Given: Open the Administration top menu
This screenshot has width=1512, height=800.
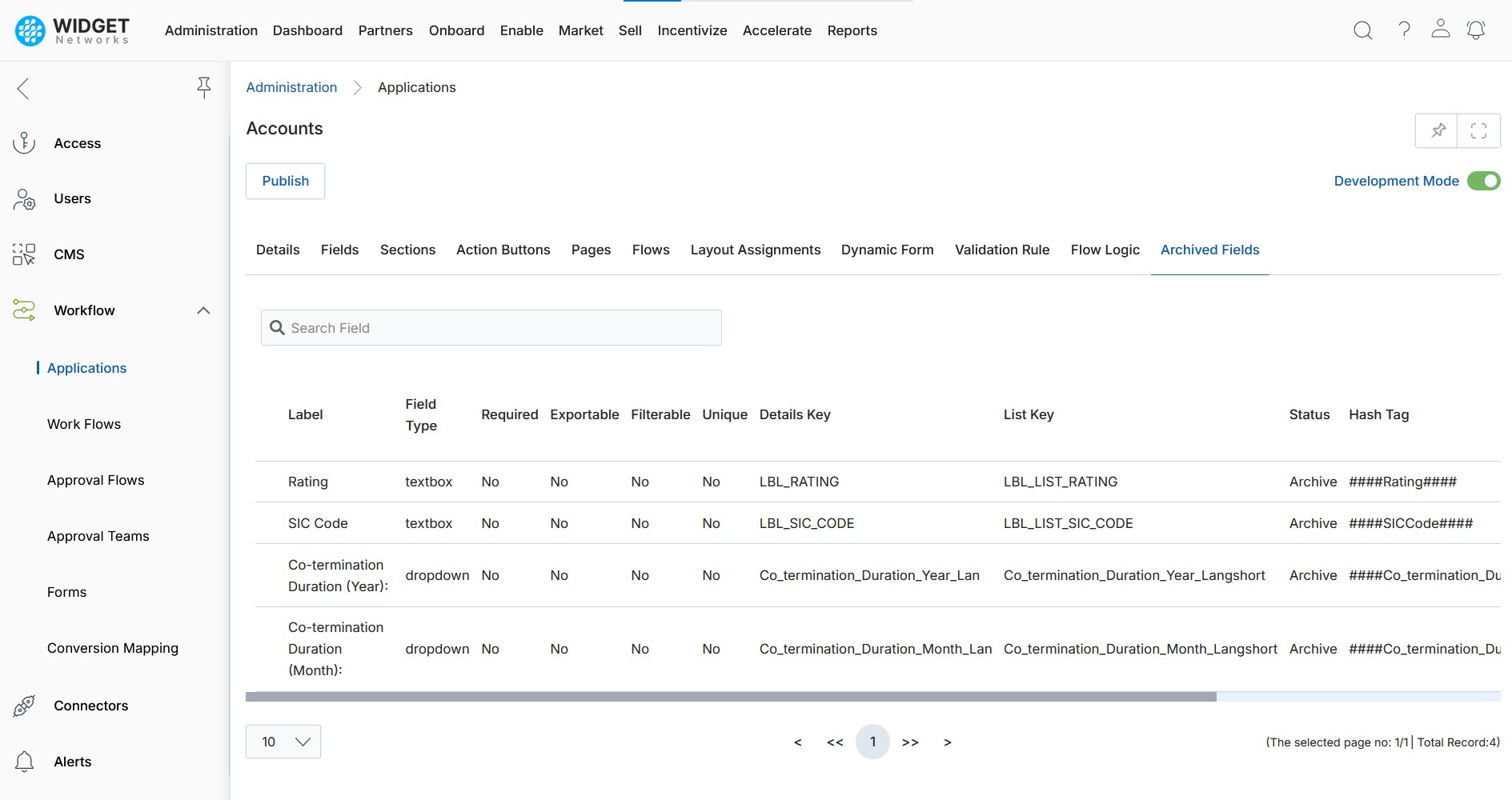Looking at the screenshot, I should pyautogui.click(x=211, y=30).
